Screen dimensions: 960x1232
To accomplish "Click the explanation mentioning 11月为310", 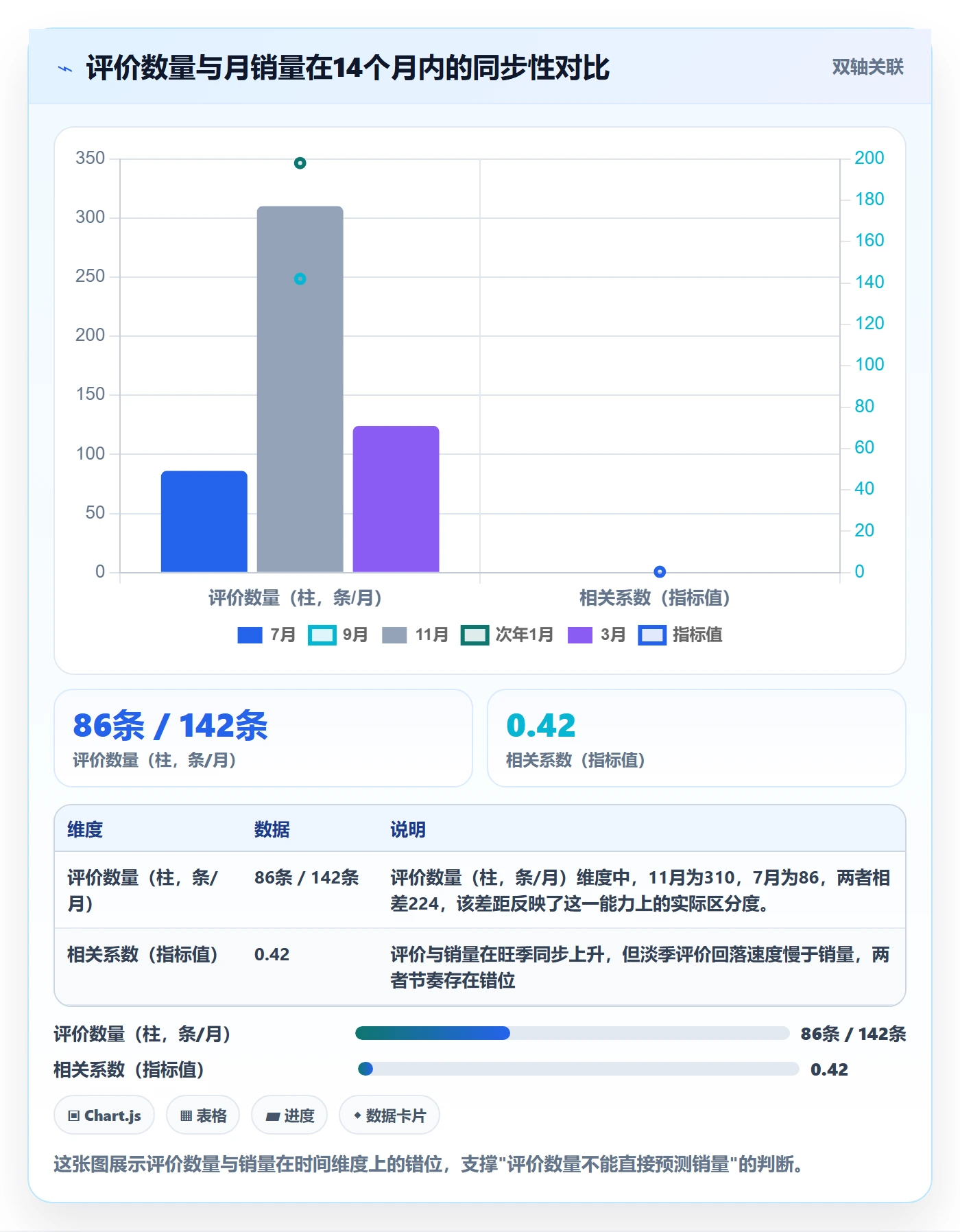I will click(x=640, y=890).
